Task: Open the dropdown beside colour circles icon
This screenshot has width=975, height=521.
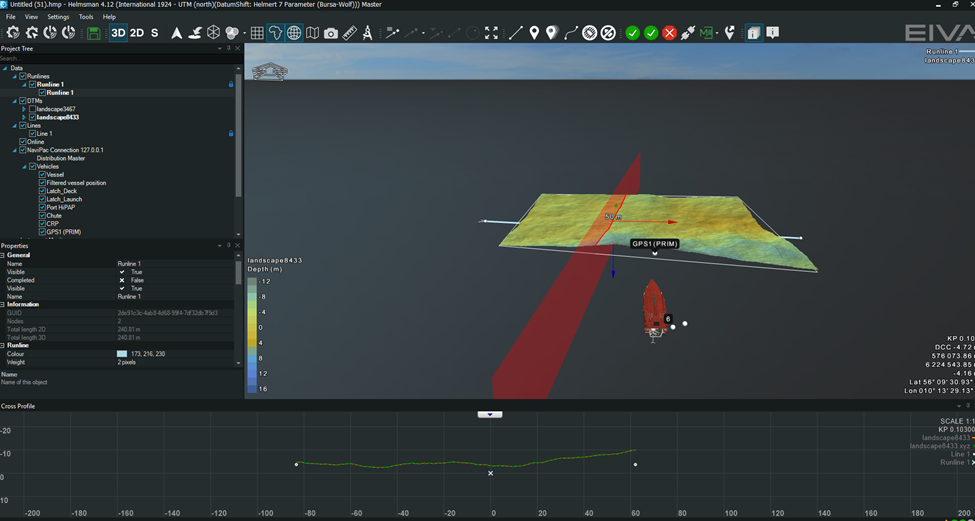Action: pyautogui.click(x=244, y=33)
